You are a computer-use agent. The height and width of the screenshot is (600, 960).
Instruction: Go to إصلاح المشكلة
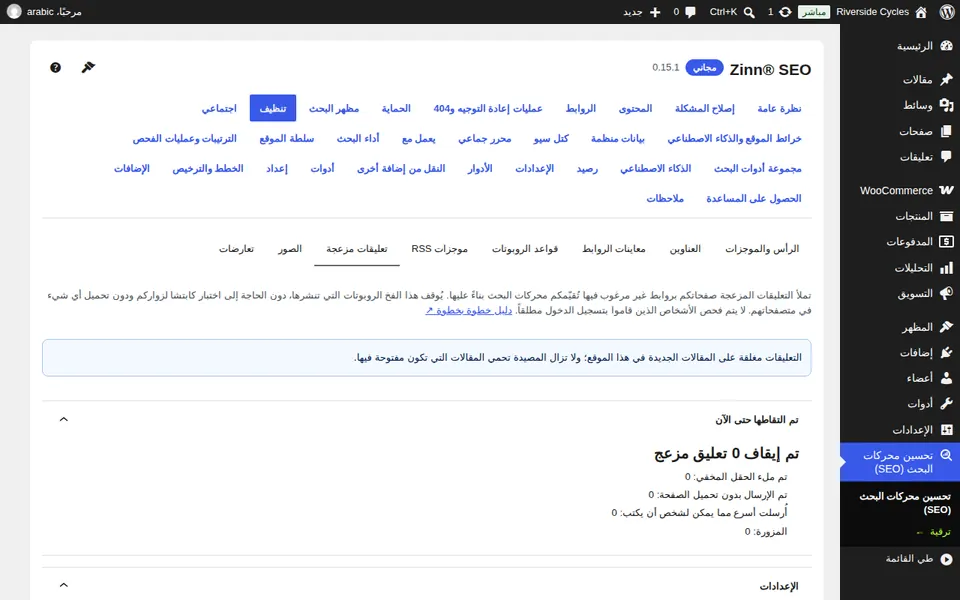(705, 108)
